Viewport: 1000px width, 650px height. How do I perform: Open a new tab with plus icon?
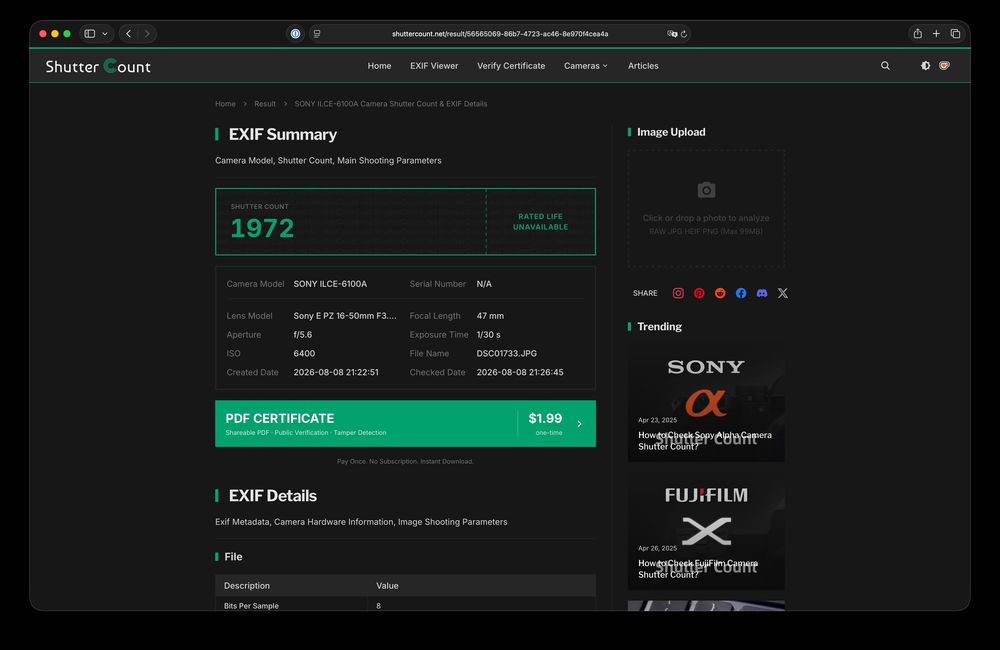tap(936, 34)
